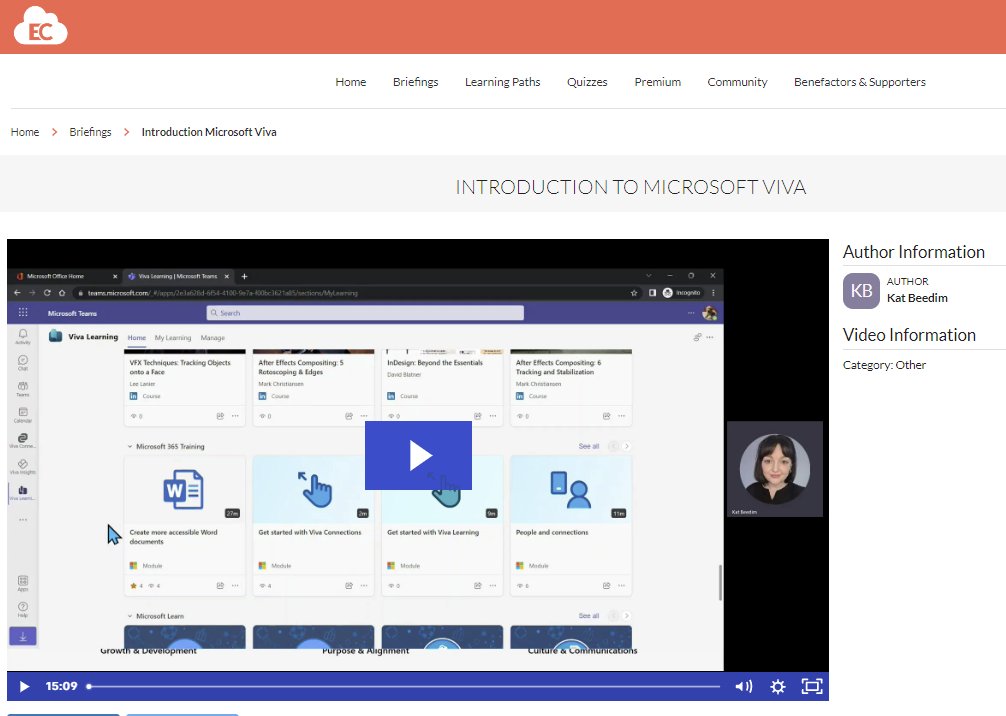Open the ellipsis menu on People and connections
The width and height of the screenshot is (1006, 716).
pos(622,585)
